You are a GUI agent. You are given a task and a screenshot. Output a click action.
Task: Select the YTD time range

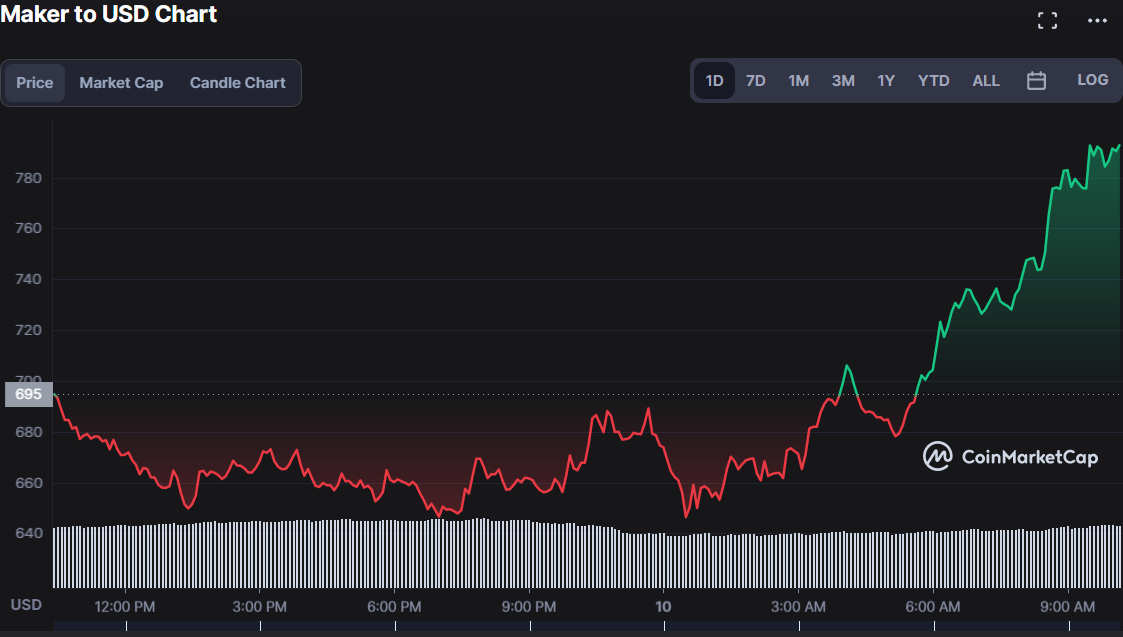(x=933, y=81)
